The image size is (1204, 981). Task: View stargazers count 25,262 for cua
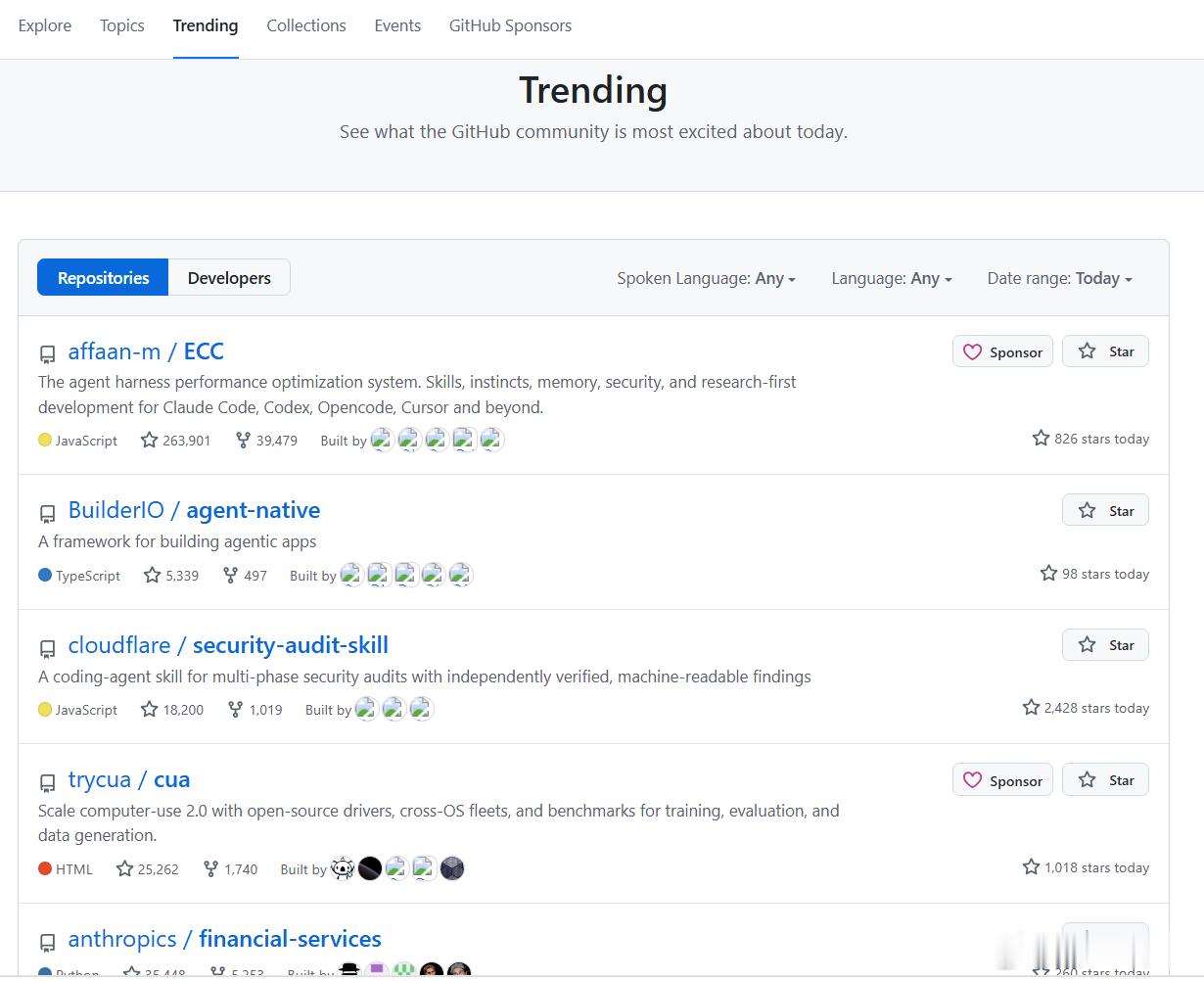148,869
